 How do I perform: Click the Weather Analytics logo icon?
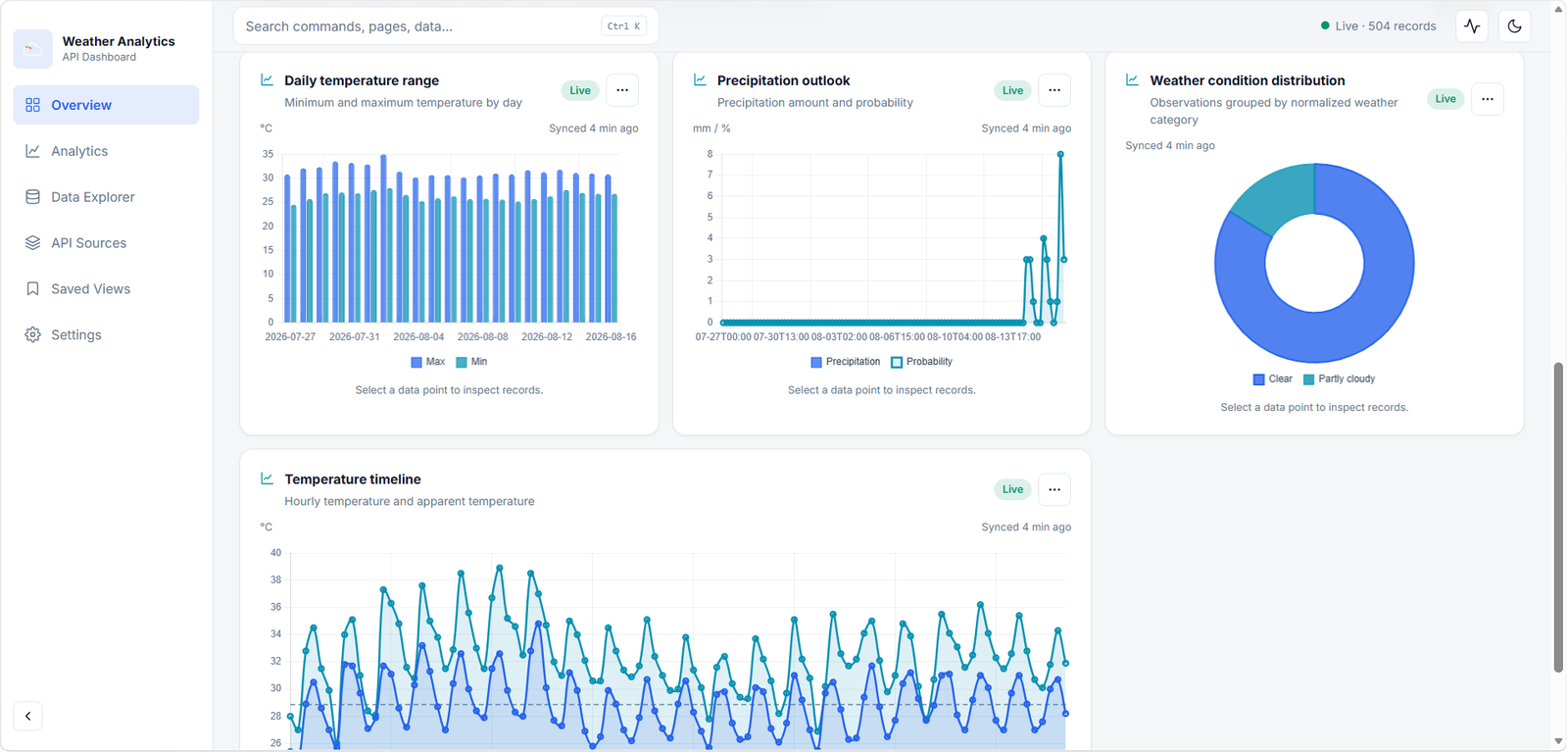(x=32, y=48)
